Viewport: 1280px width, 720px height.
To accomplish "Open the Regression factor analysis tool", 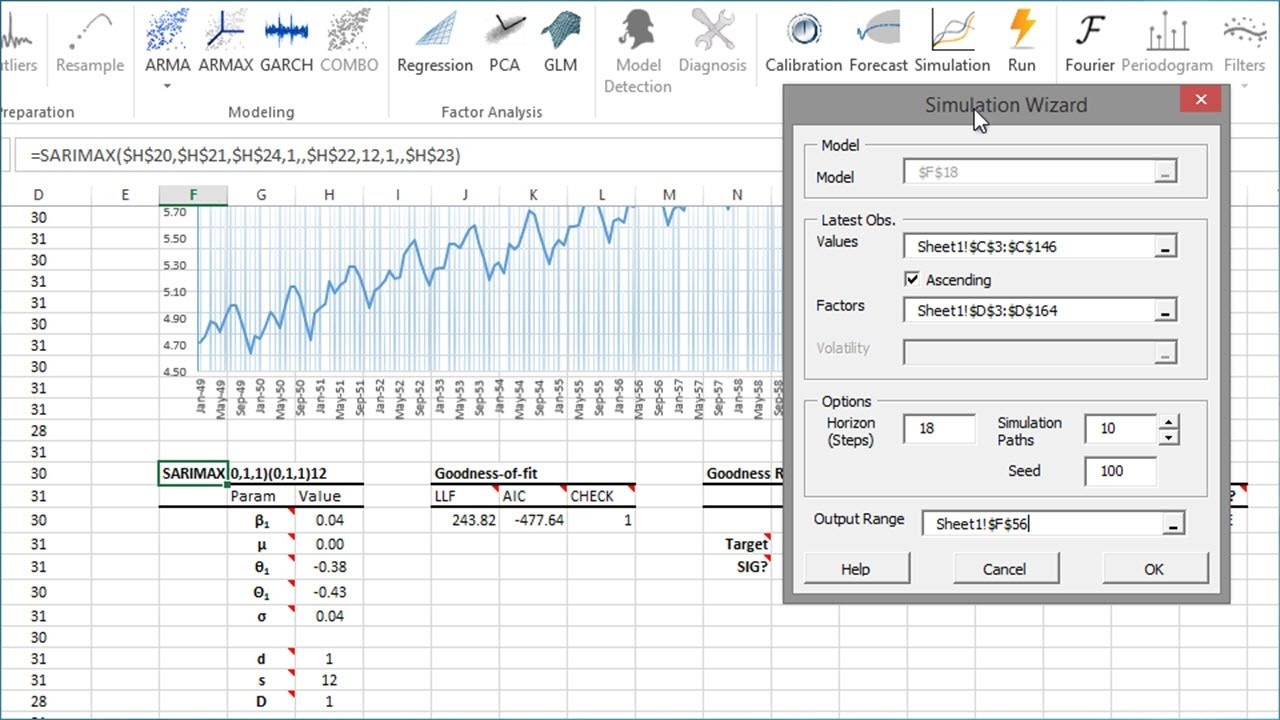I will pos(435,42).
